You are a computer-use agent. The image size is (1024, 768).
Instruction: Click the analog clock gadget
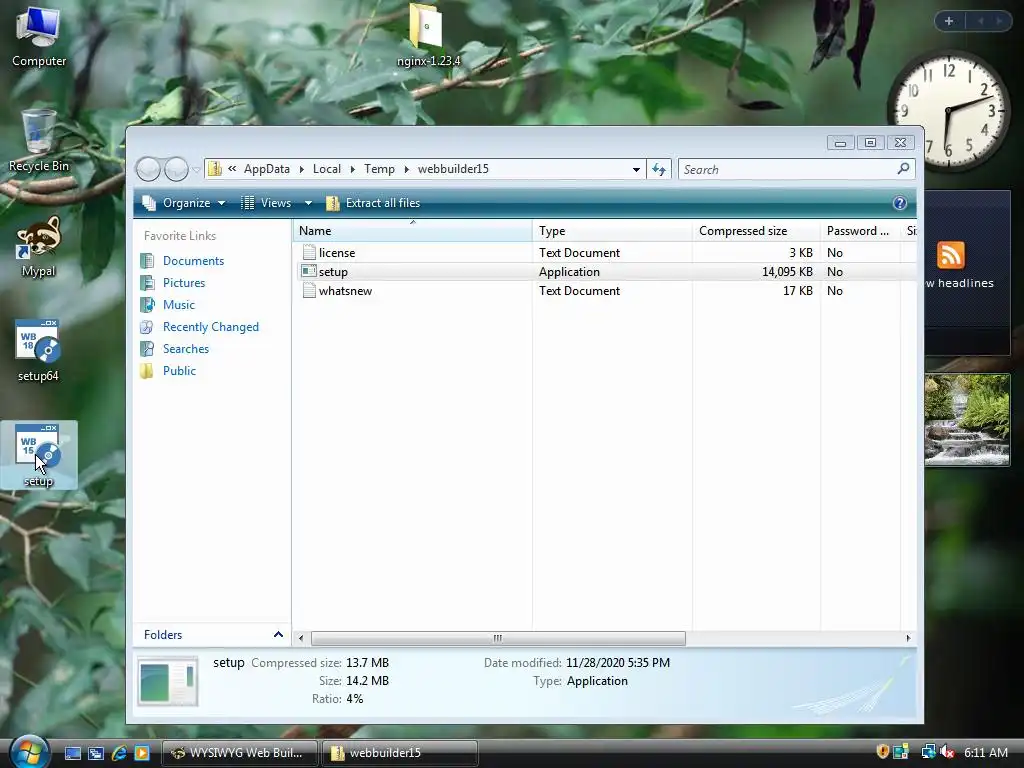[948, 112]
